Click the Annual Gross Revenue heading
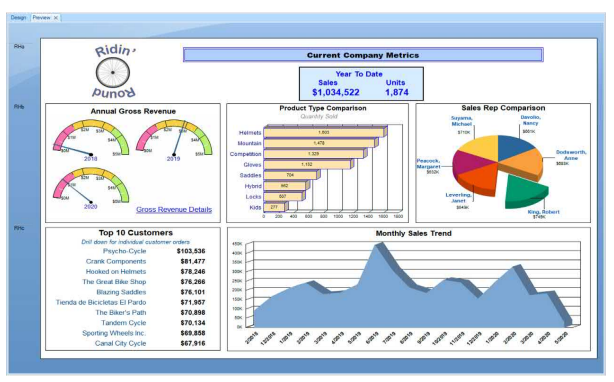Image resolution: width=614 pixels, height=382 pixels. (133, 111)
